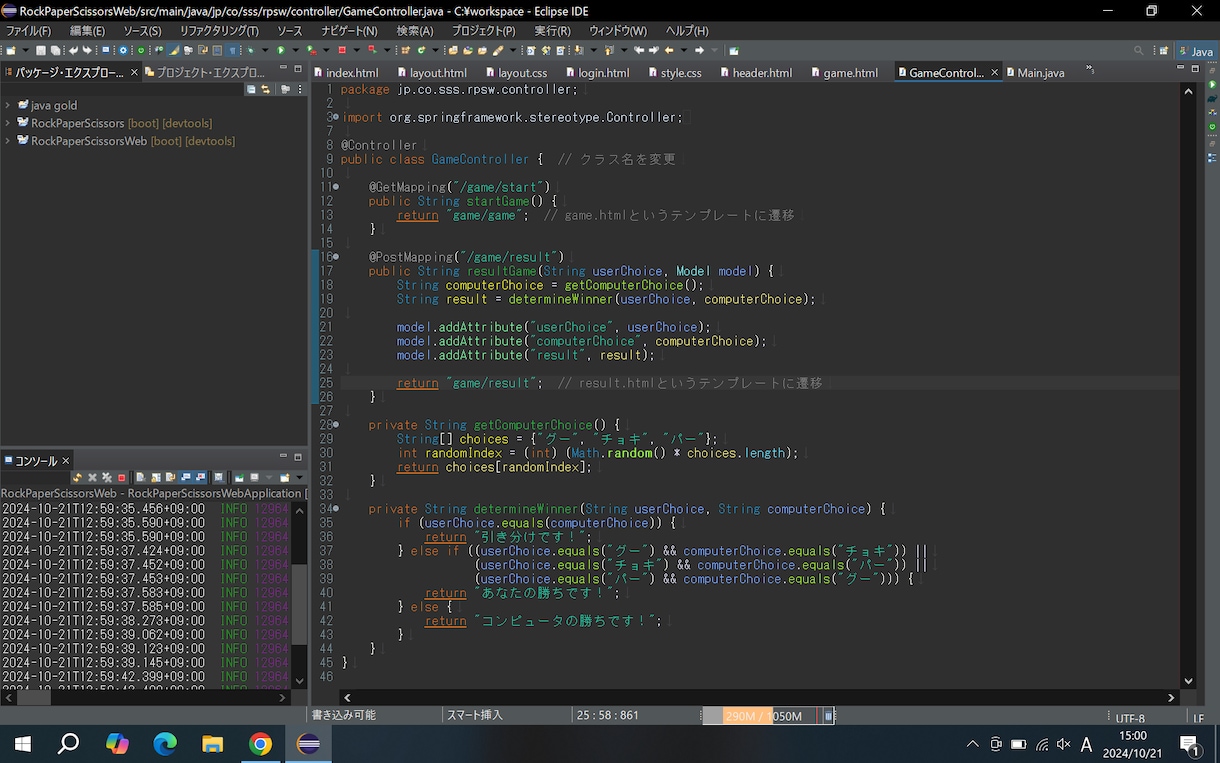1220x763 pixels.
Task: Click the taskbar clock showing 15:00
Action: [x=1133, y=743]
